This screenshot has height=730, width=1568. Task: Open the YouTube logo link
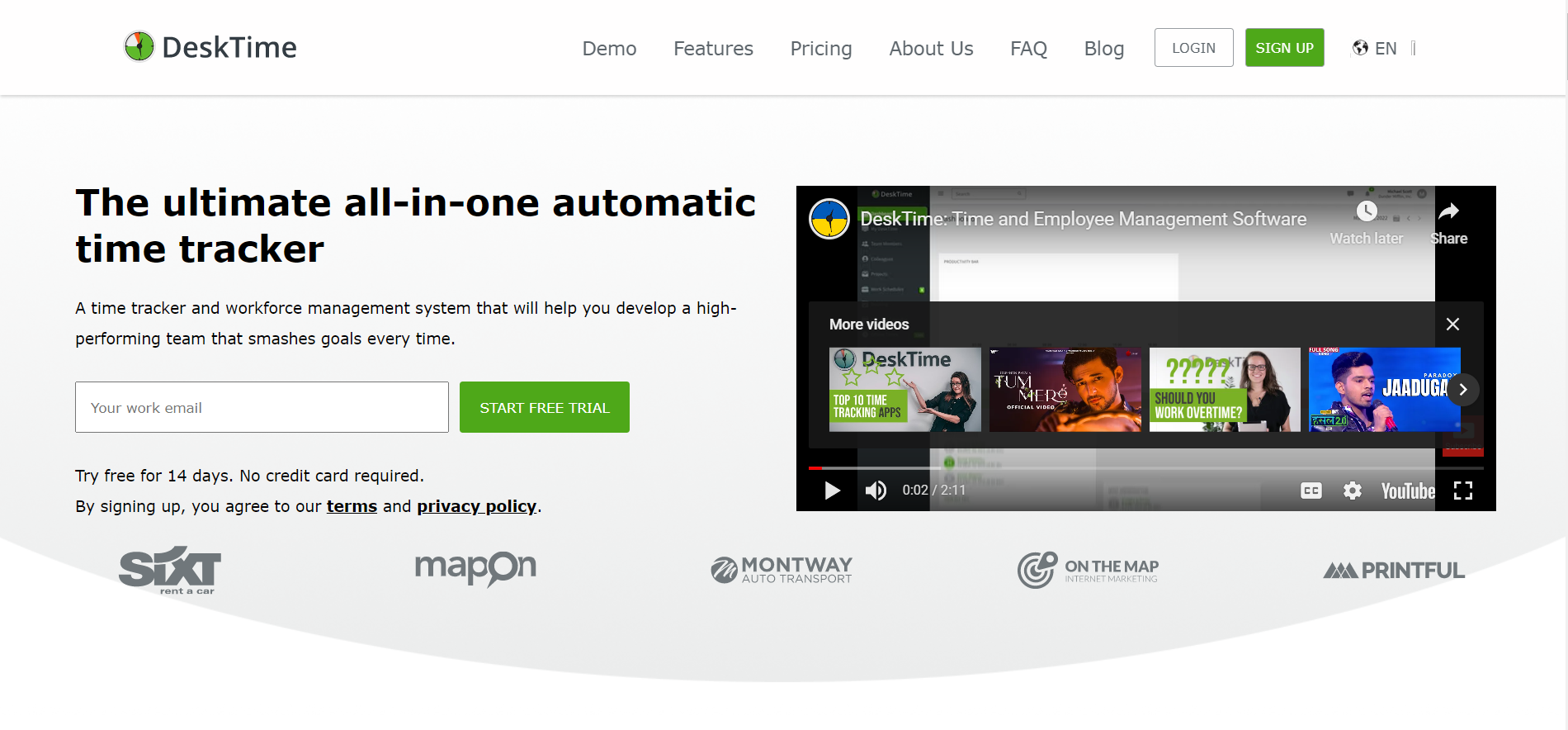coord(1408,491)
